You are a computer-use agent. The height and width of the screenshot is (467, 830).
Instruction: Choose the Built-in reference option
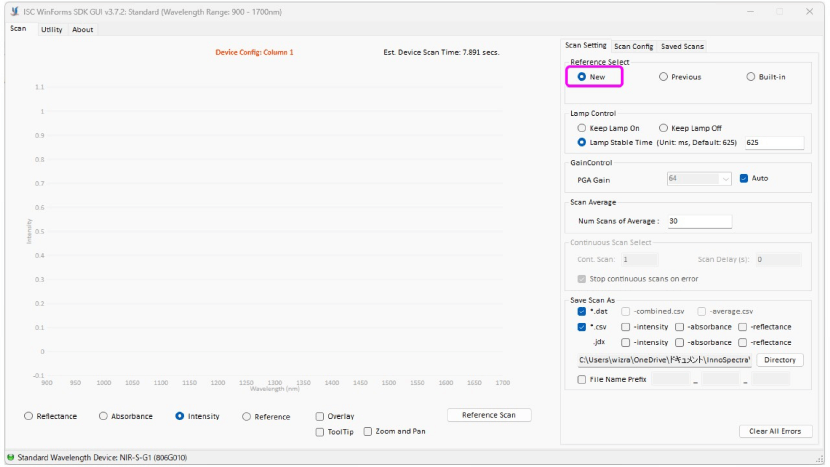pos(751,77)
